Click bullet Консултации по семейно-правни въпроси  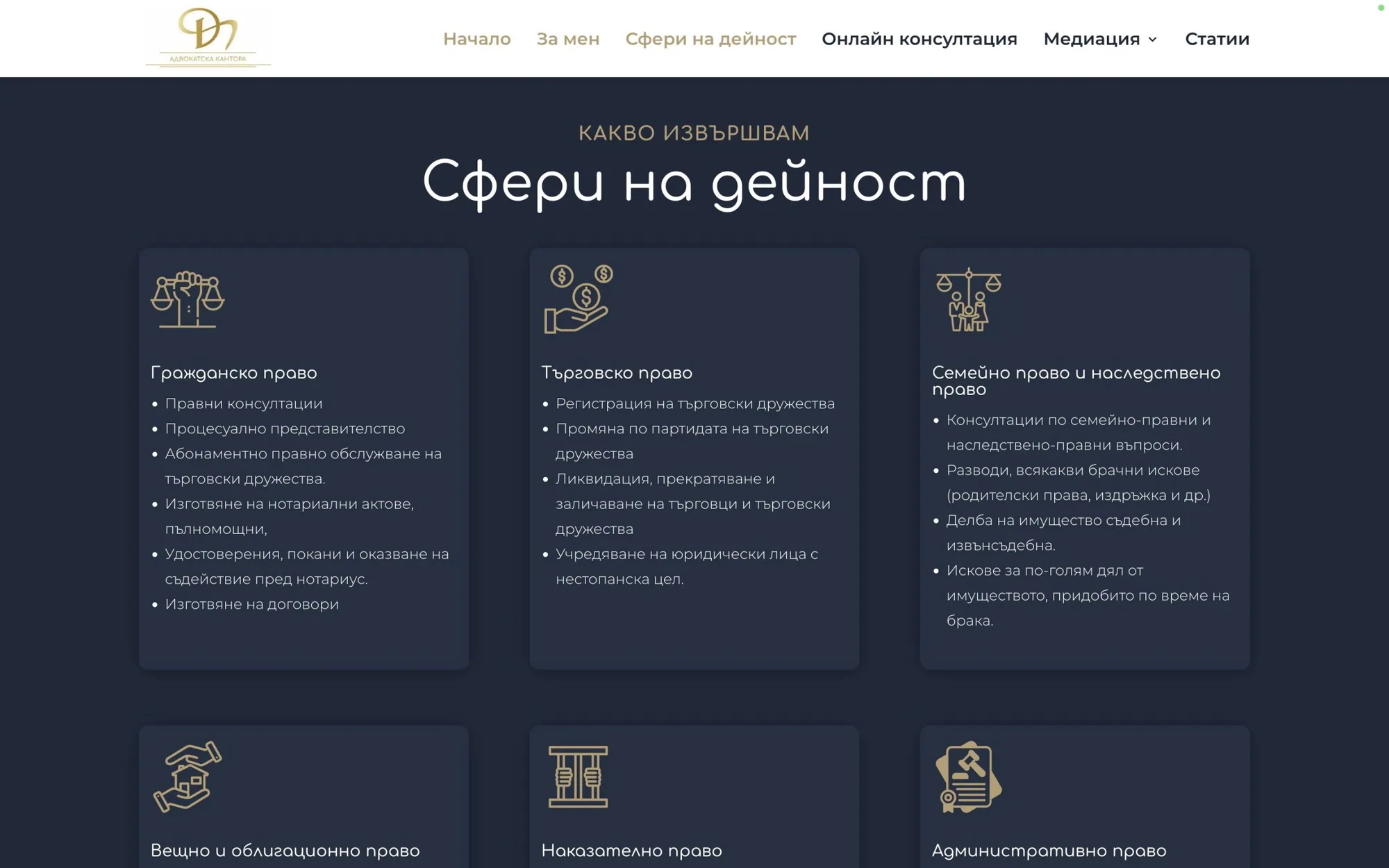pos(1079,433)
